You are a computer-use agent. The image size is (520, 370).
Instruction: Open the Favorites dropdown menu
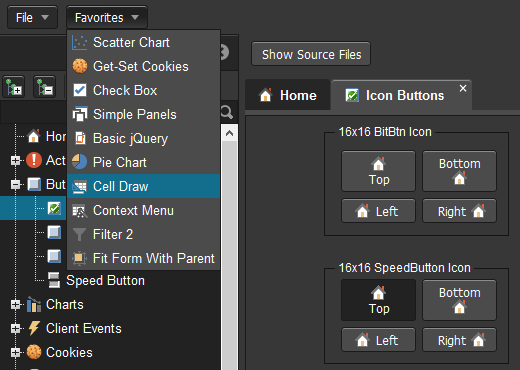point(107,17)
